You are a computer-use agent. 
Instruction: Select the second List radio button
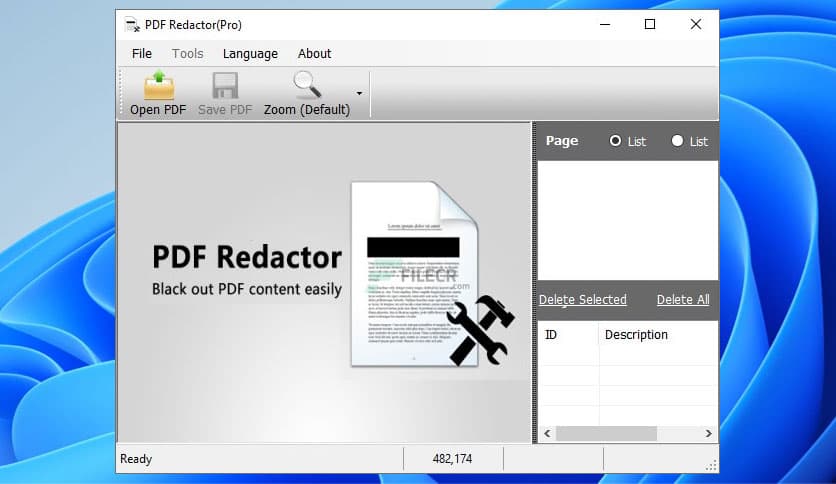(x=677, y=141)
